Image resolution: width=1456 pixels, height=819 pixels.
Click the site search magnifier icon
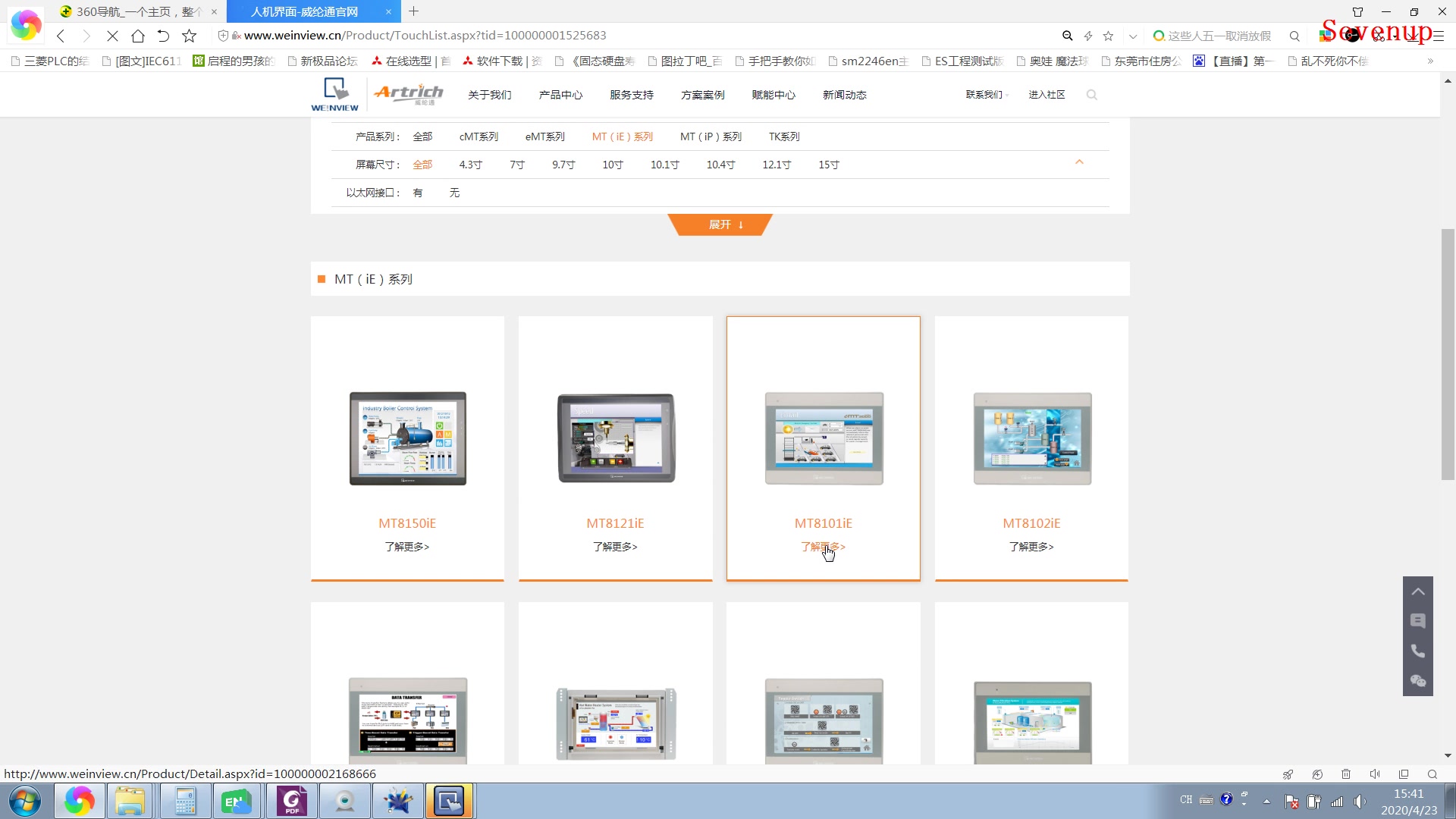tap(1091, 95)
